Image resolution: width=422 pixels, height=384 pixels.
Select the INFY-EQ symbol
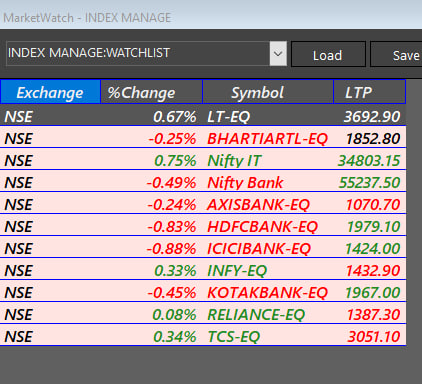point(237,271)
